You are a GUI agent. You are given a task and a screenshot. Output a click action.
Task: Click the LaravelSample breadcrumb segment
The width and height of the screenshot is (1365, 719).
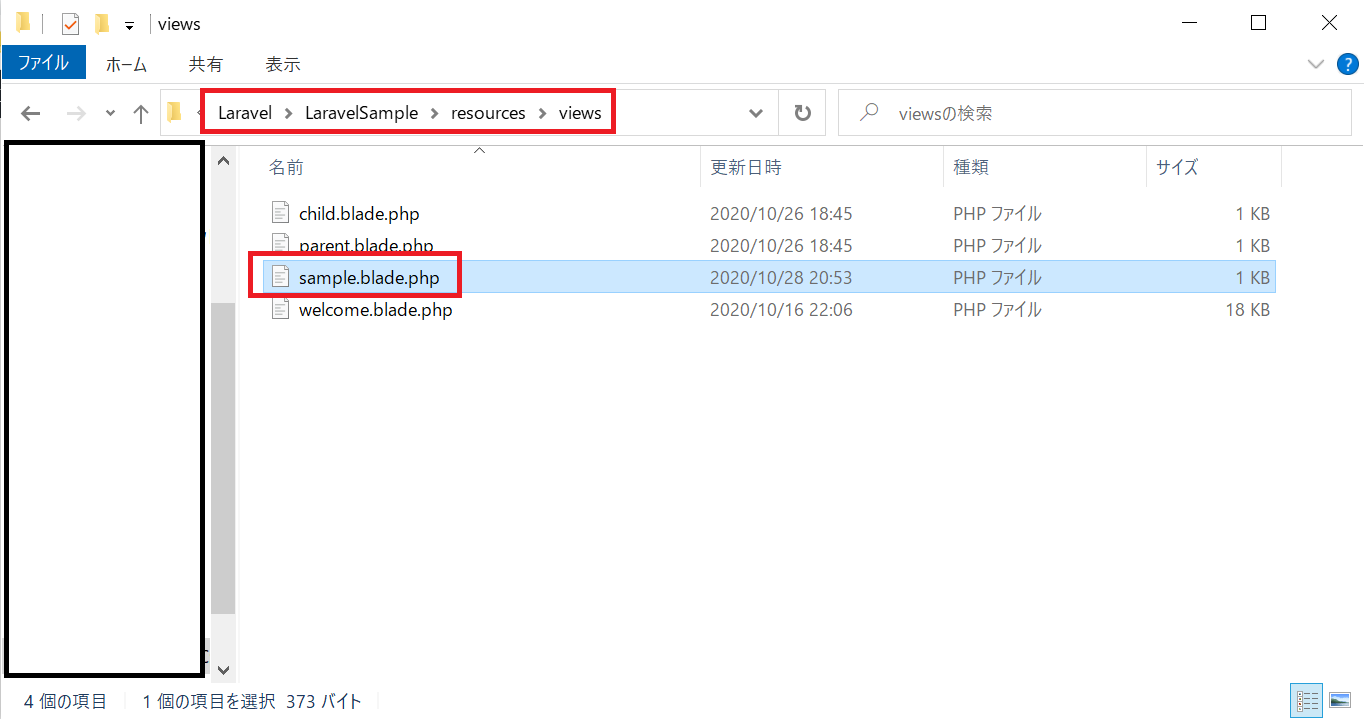coord(362,113)
